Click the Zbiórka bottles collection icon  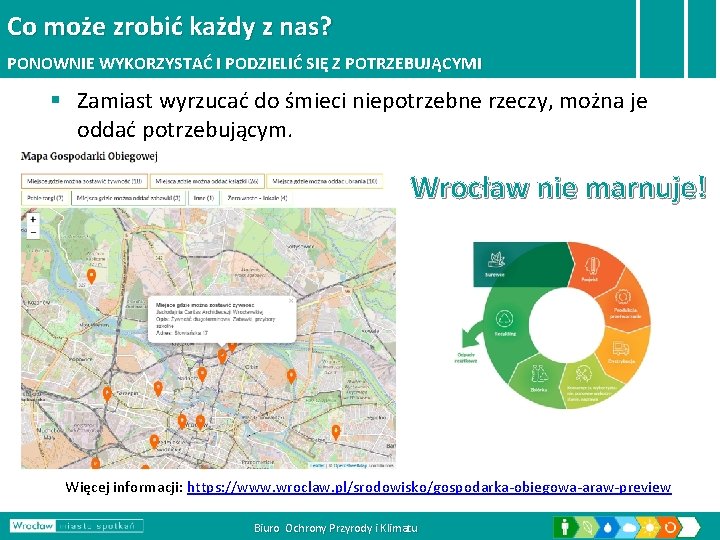click(540, 374)
